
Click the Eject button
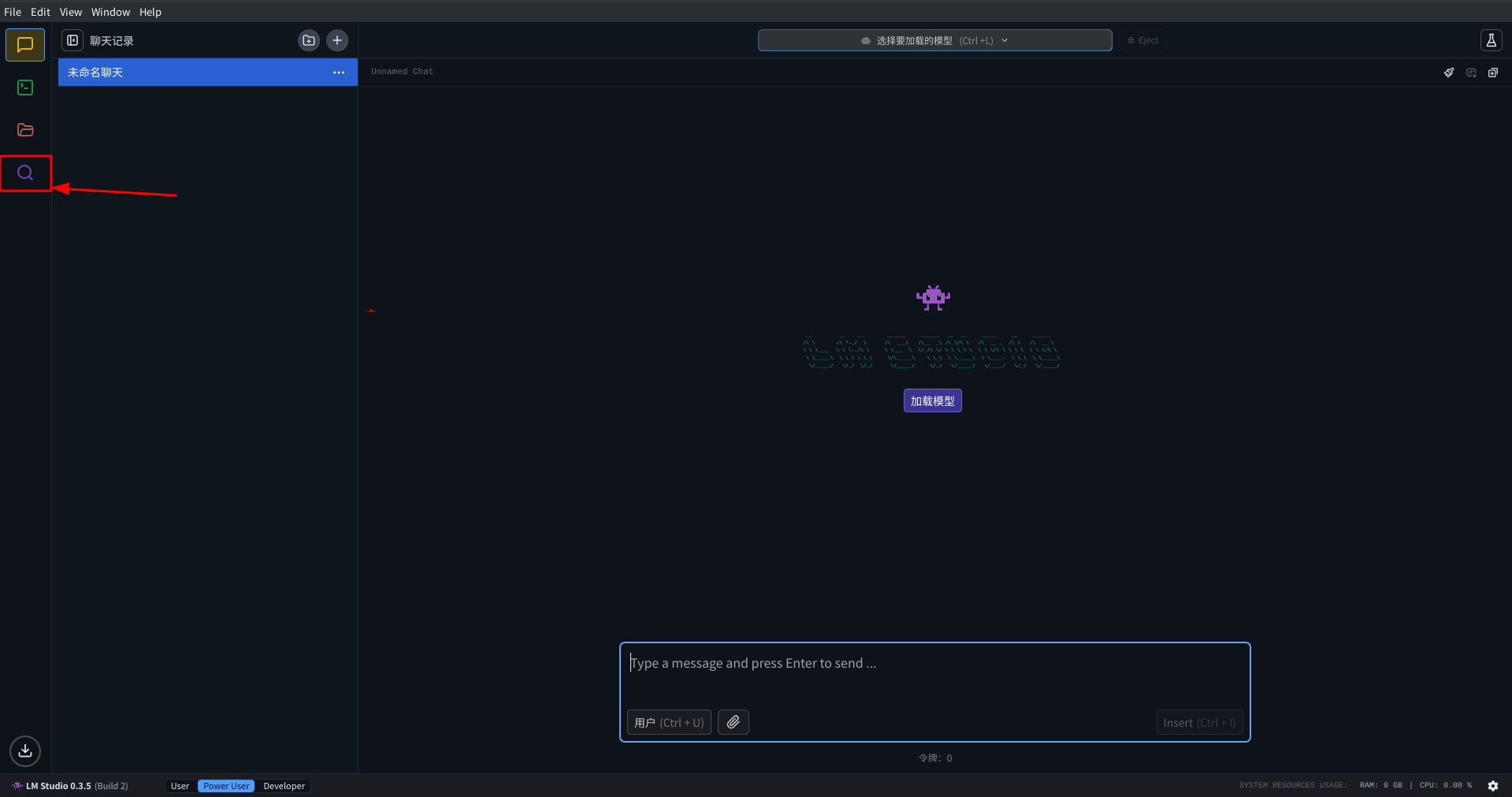(1142, 40)
